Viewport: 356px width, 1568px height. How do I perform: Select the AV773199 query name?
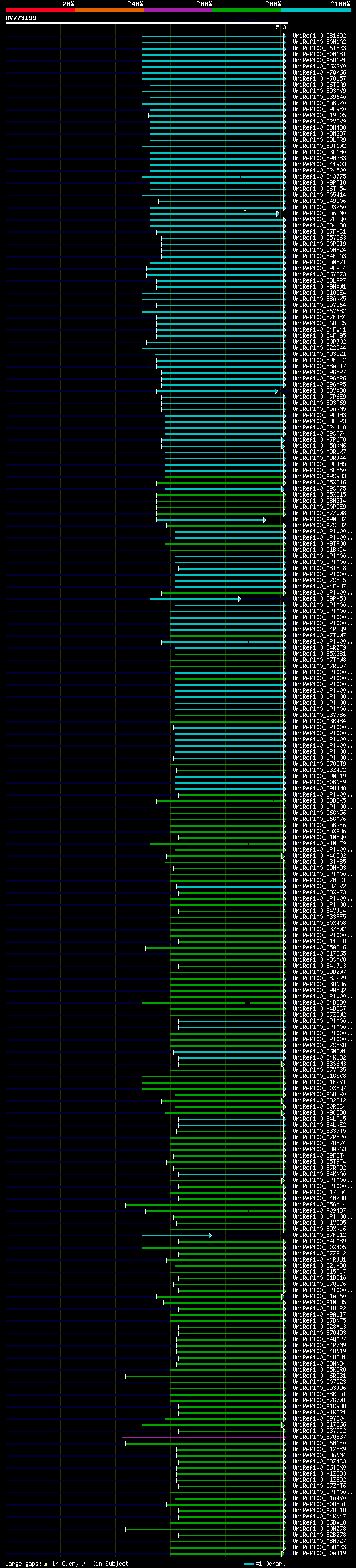point(21,18)
